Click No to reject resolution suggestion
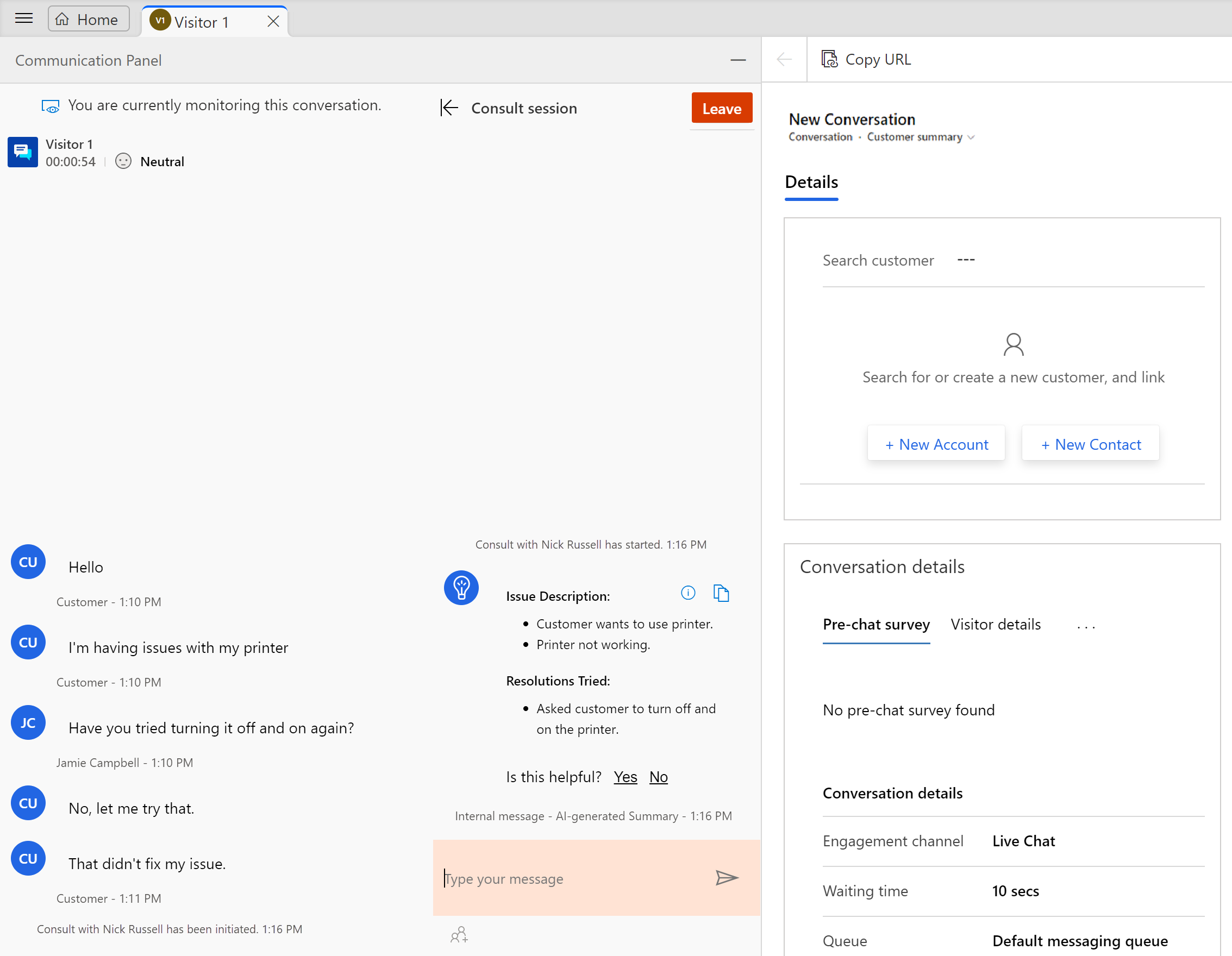 [659, 777]
